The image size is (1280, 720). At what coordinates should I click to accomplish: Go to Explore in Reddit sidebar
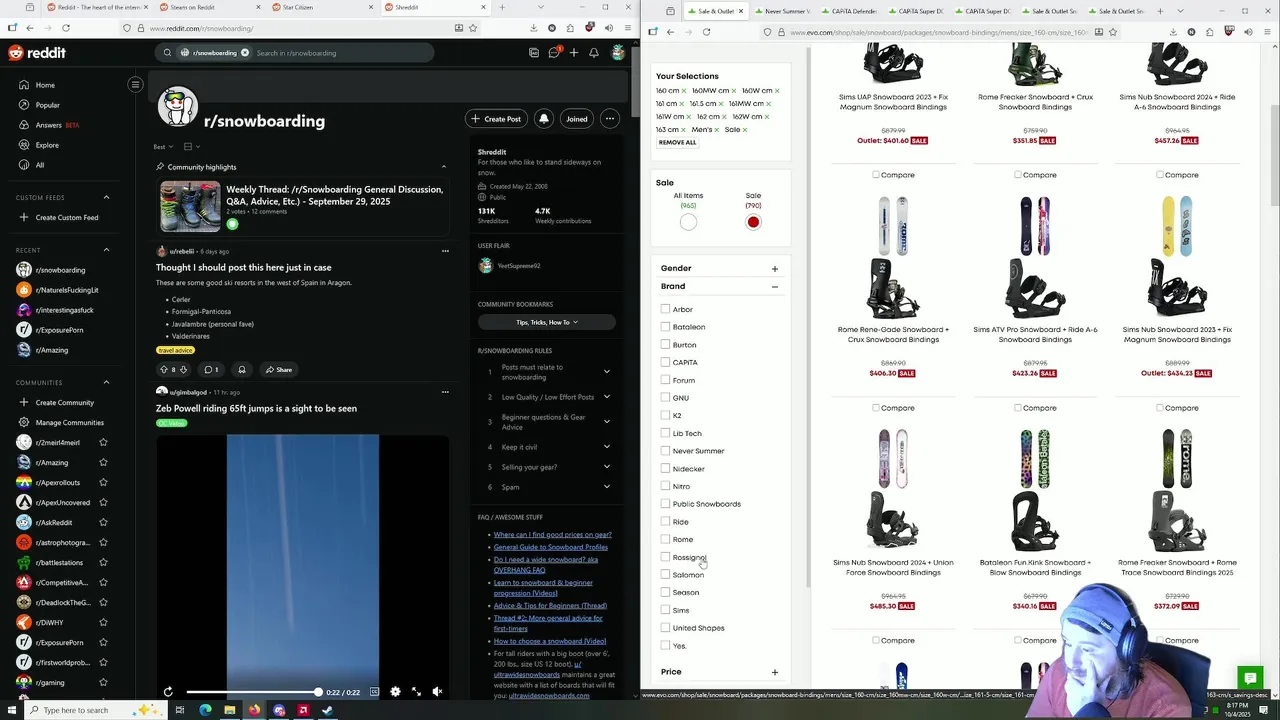click(x=47, y=145)
